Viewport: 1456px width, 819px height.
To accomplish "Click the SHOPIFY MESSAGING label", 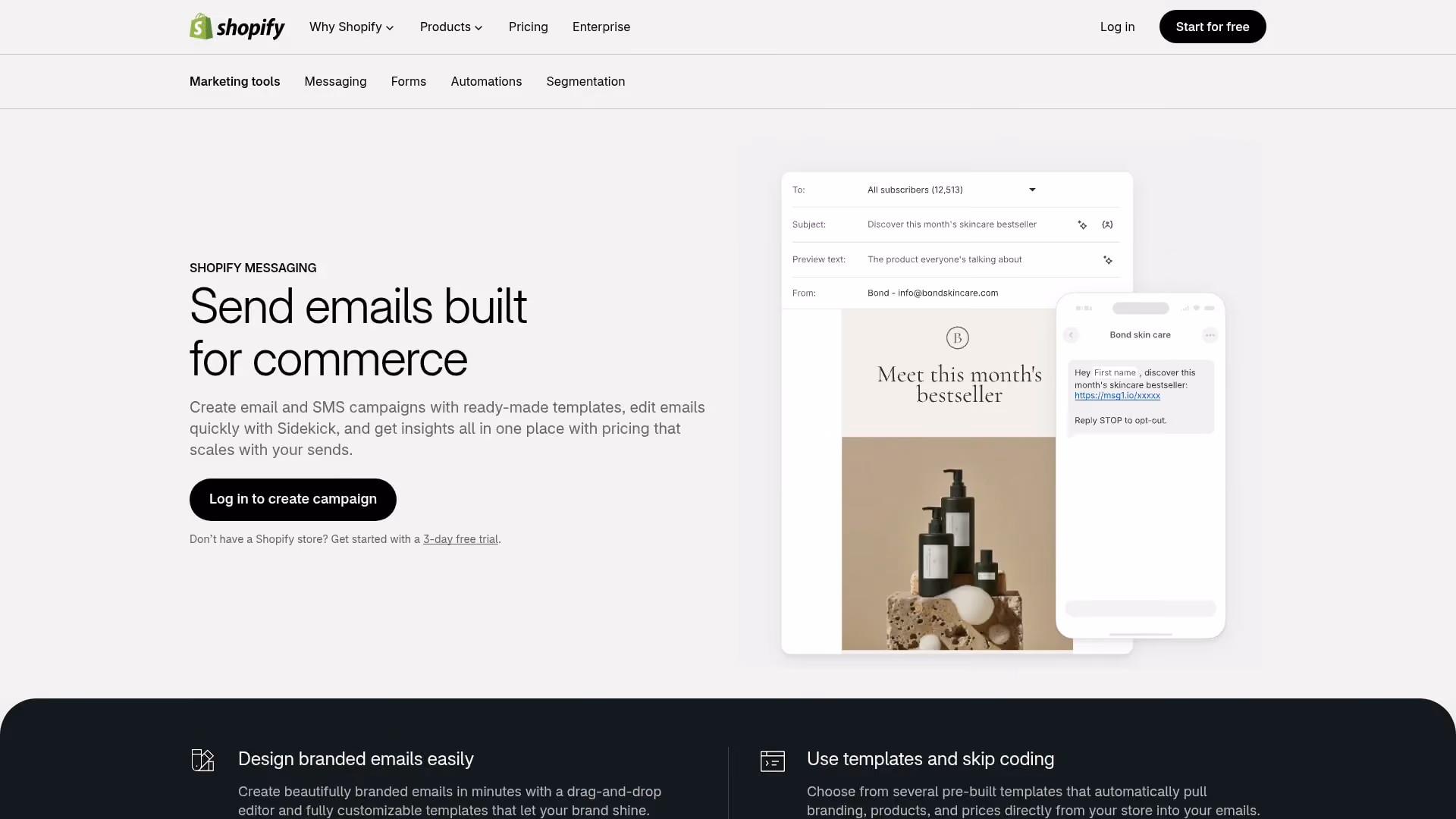I will (253, 268).
